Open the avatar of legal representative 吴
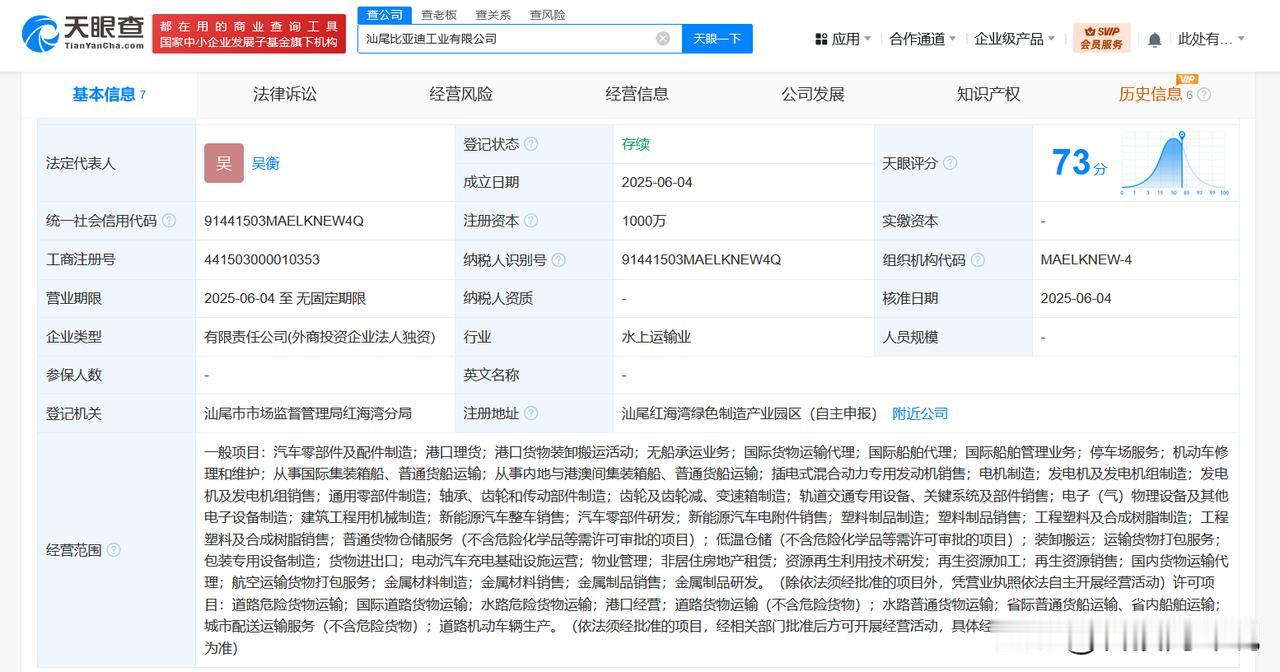This screenshot has height=672, width=1280. 224,163
